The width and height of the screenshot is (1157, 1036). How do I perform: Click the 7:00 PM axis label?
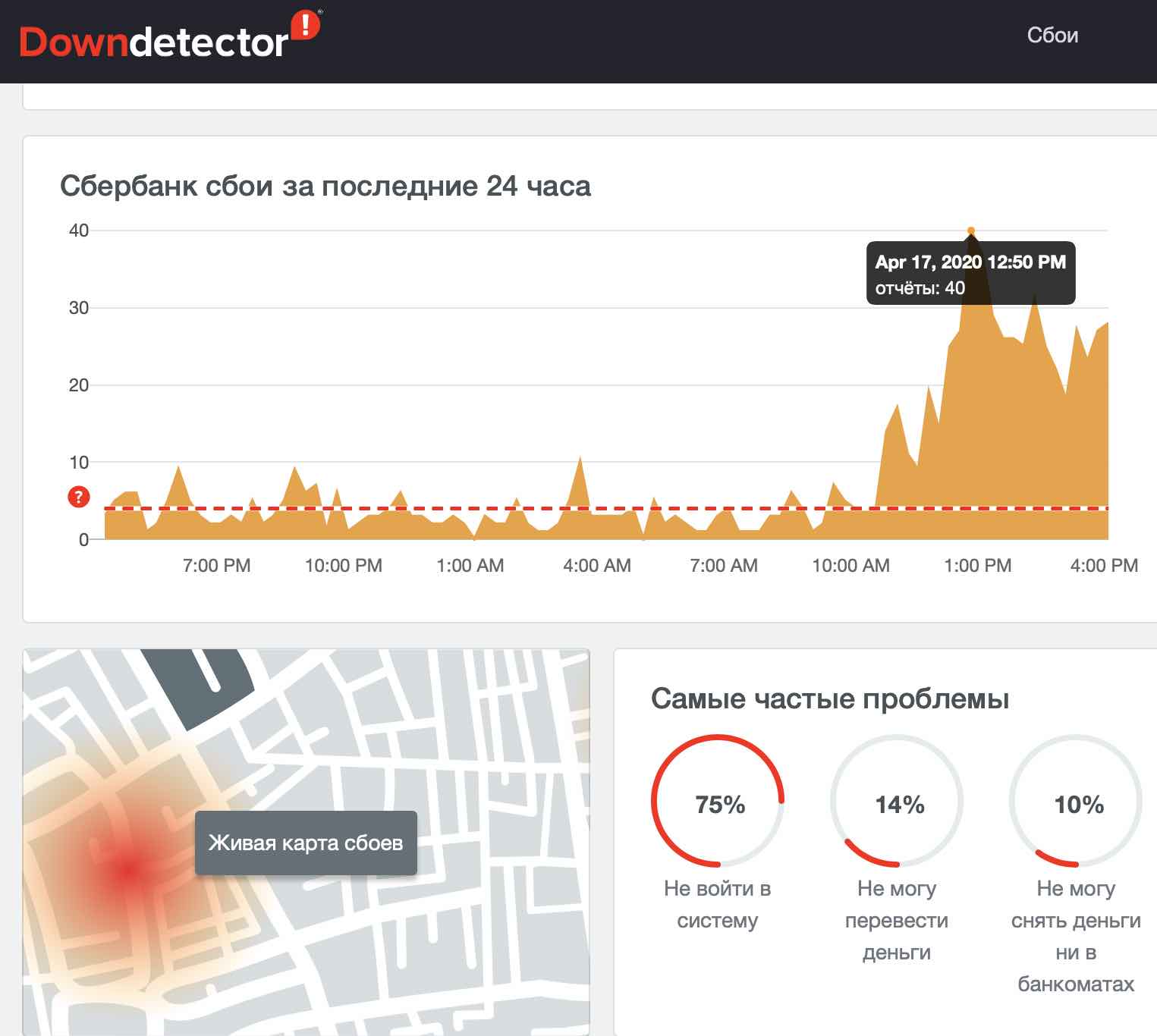tap(217, 566)
